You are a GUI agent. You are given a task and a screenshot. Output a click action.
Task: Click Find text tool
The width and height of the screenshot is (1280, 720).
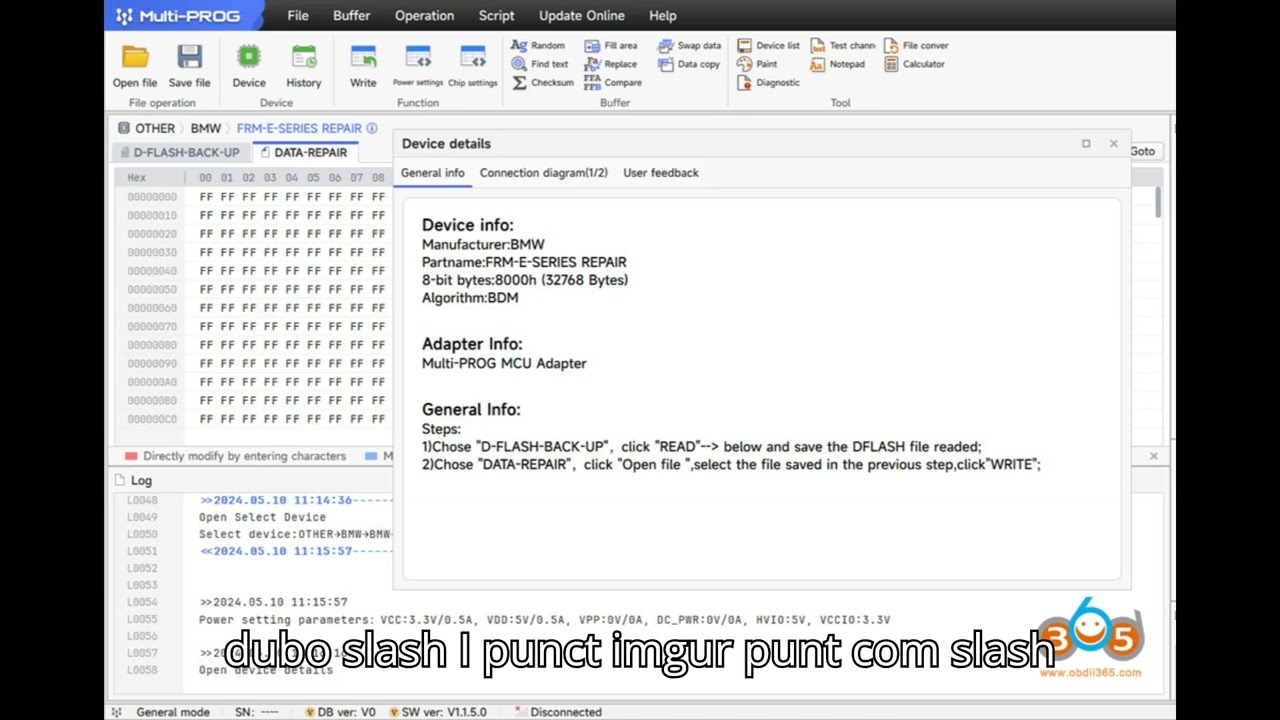[540, 64]
